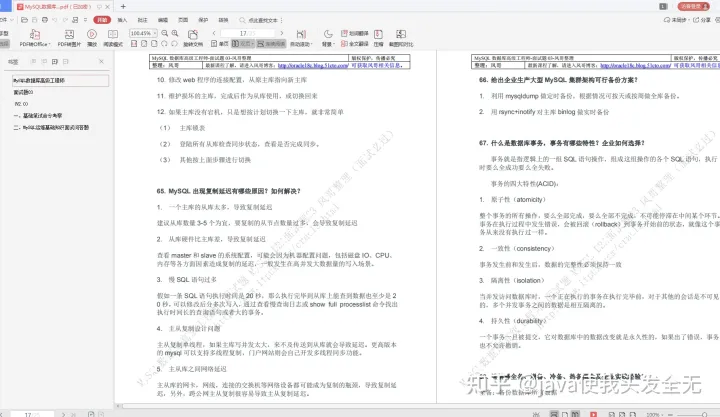Click the PDF to image converter icon
Viewport: 720px width, 417px height.
coord(69,34)
